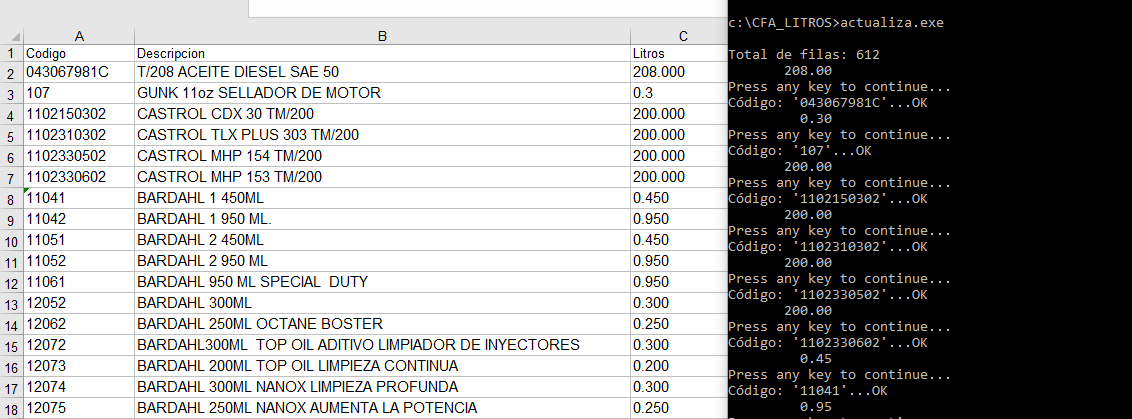Click BARDAHL 2 450ML cell
1132x419 pixels.
click(383, 240)
